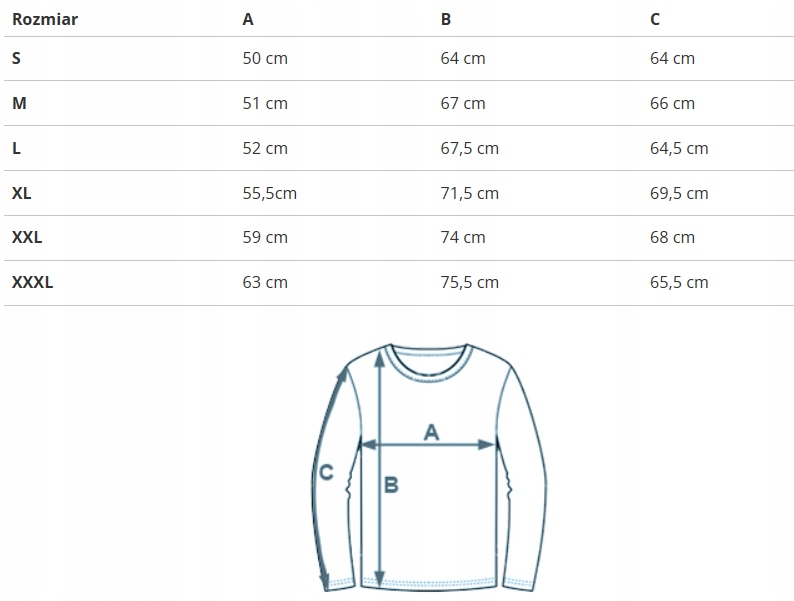
Task: Click column header C
Action: point(655,19)
